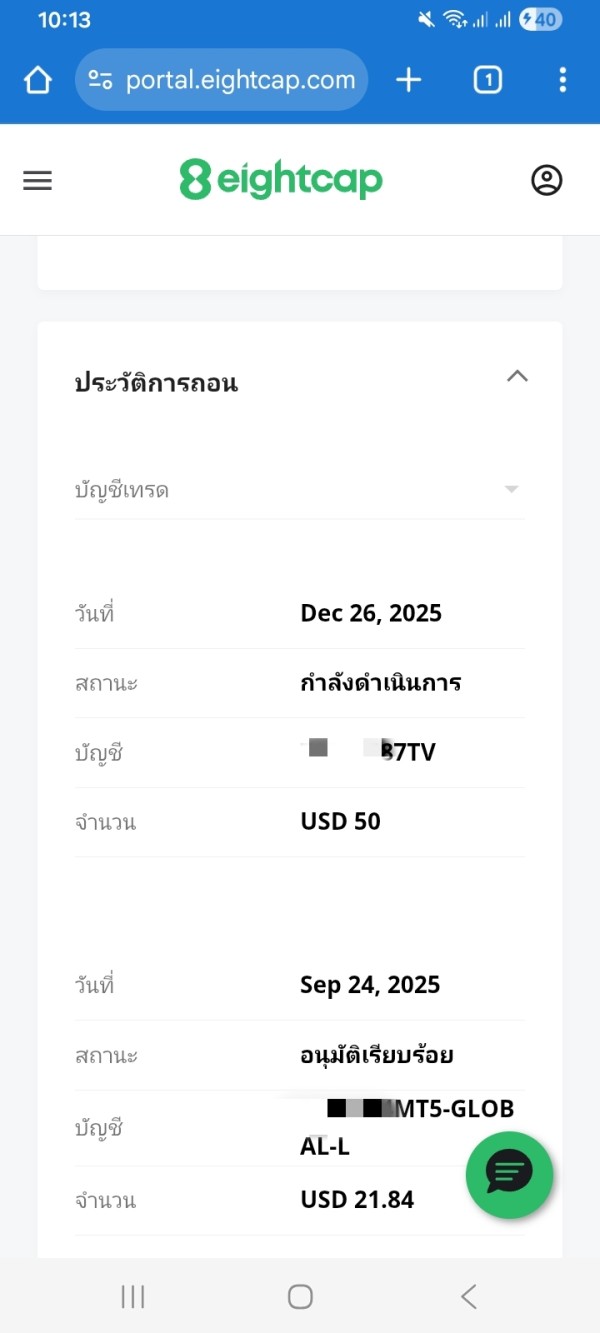Go to browser home page
The height and width of the screenshot is (1333, 600).
pyautogui.click(x=37, y=80)
